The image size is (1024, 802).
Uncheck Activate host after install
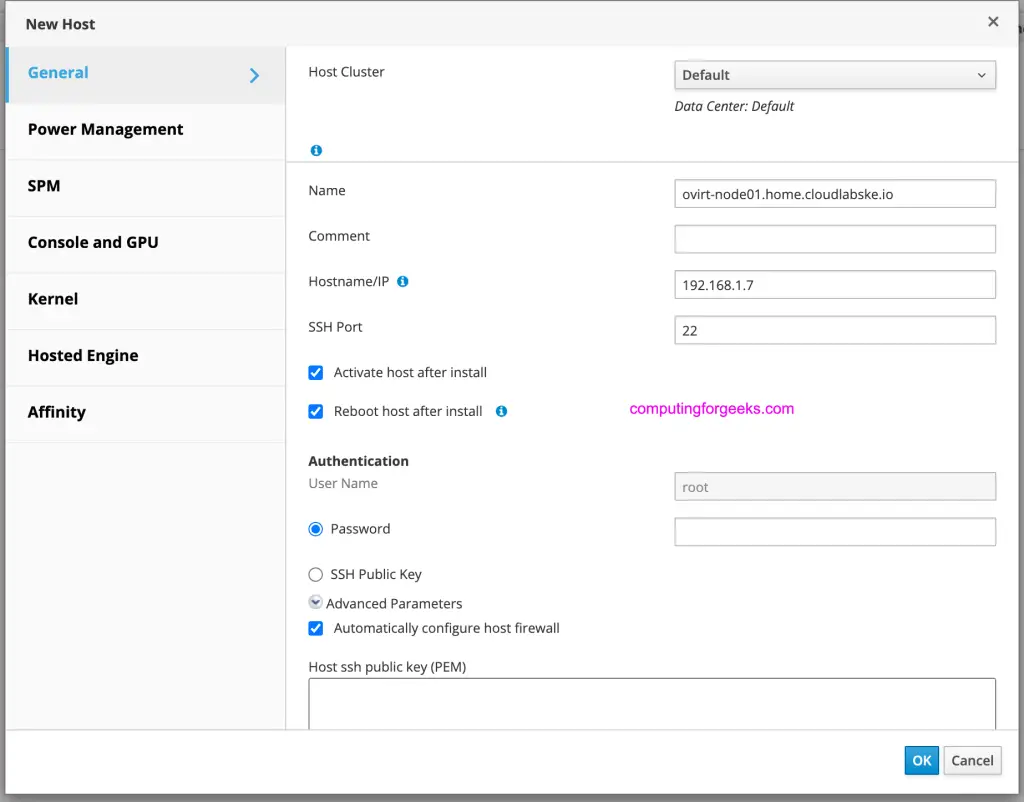click(315, 373)
